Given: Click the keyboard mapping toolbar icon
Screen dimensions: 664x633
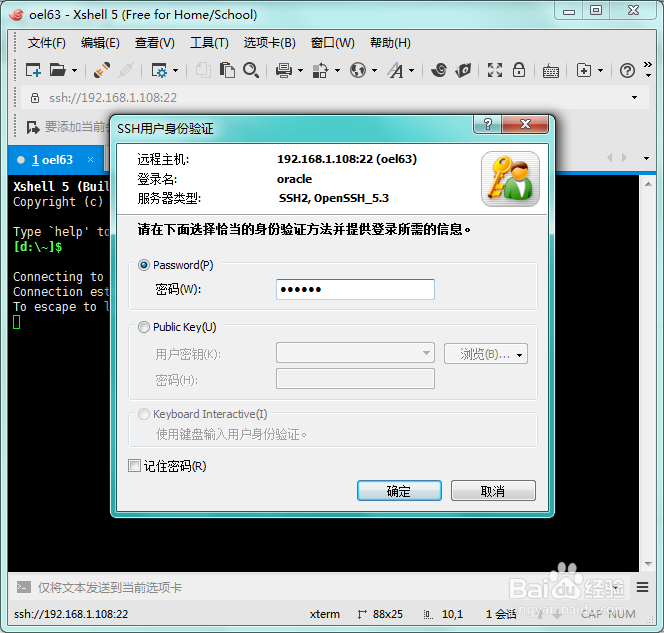Looking at the screenshot, I should pos(551,71).
